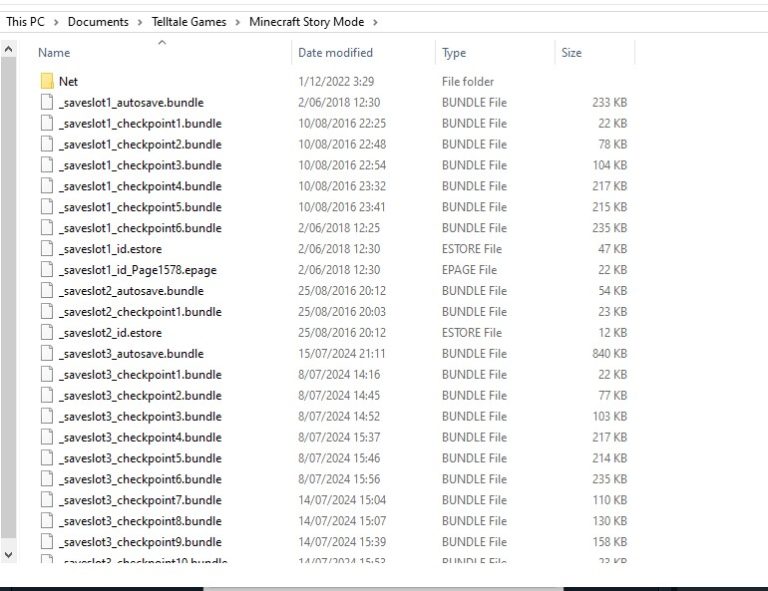Click file icon beside _saveslot1_checkpoint3.bundle
This screenshot has width=768, height=591.
pos(47,165)
